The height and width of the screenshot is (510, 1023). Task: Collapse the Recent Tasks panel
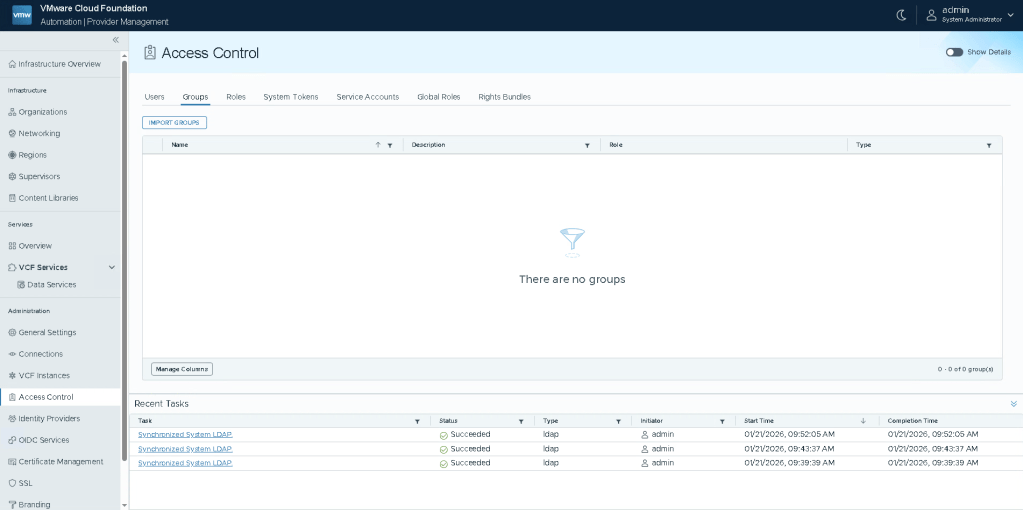(1013, 404)
